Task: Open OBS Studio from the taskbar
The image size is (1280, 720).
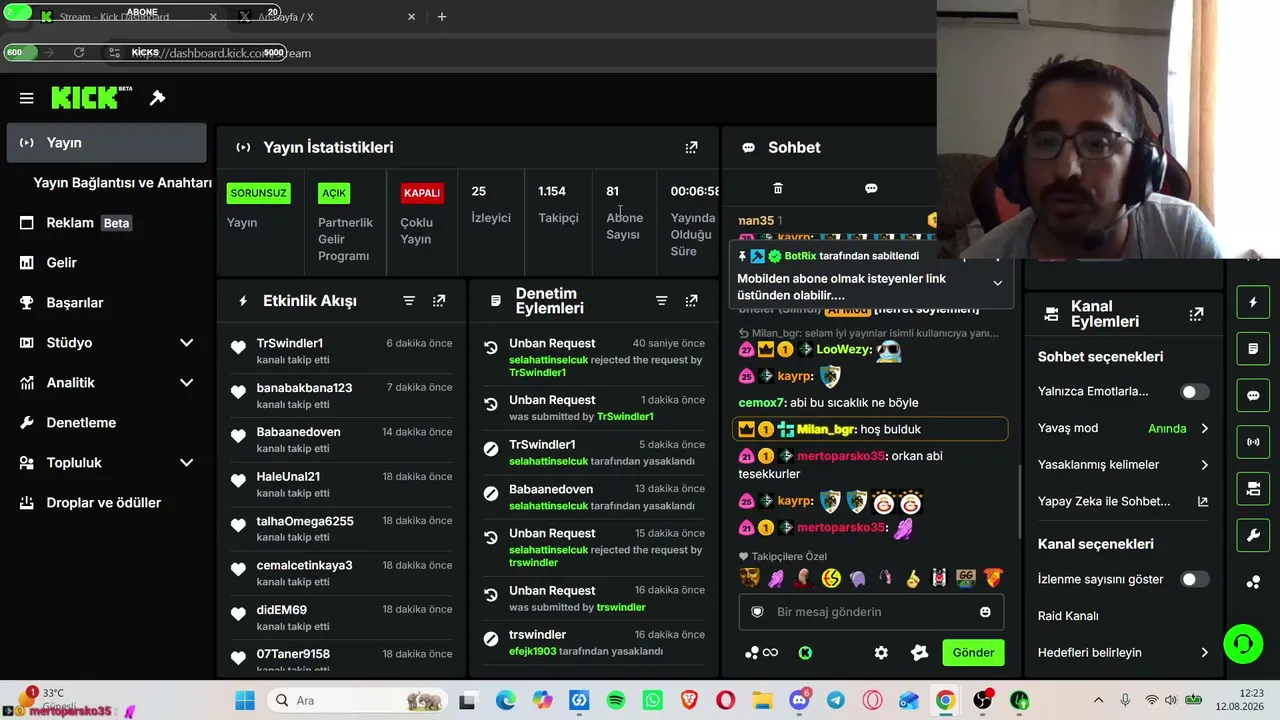Action: point(982,701)
